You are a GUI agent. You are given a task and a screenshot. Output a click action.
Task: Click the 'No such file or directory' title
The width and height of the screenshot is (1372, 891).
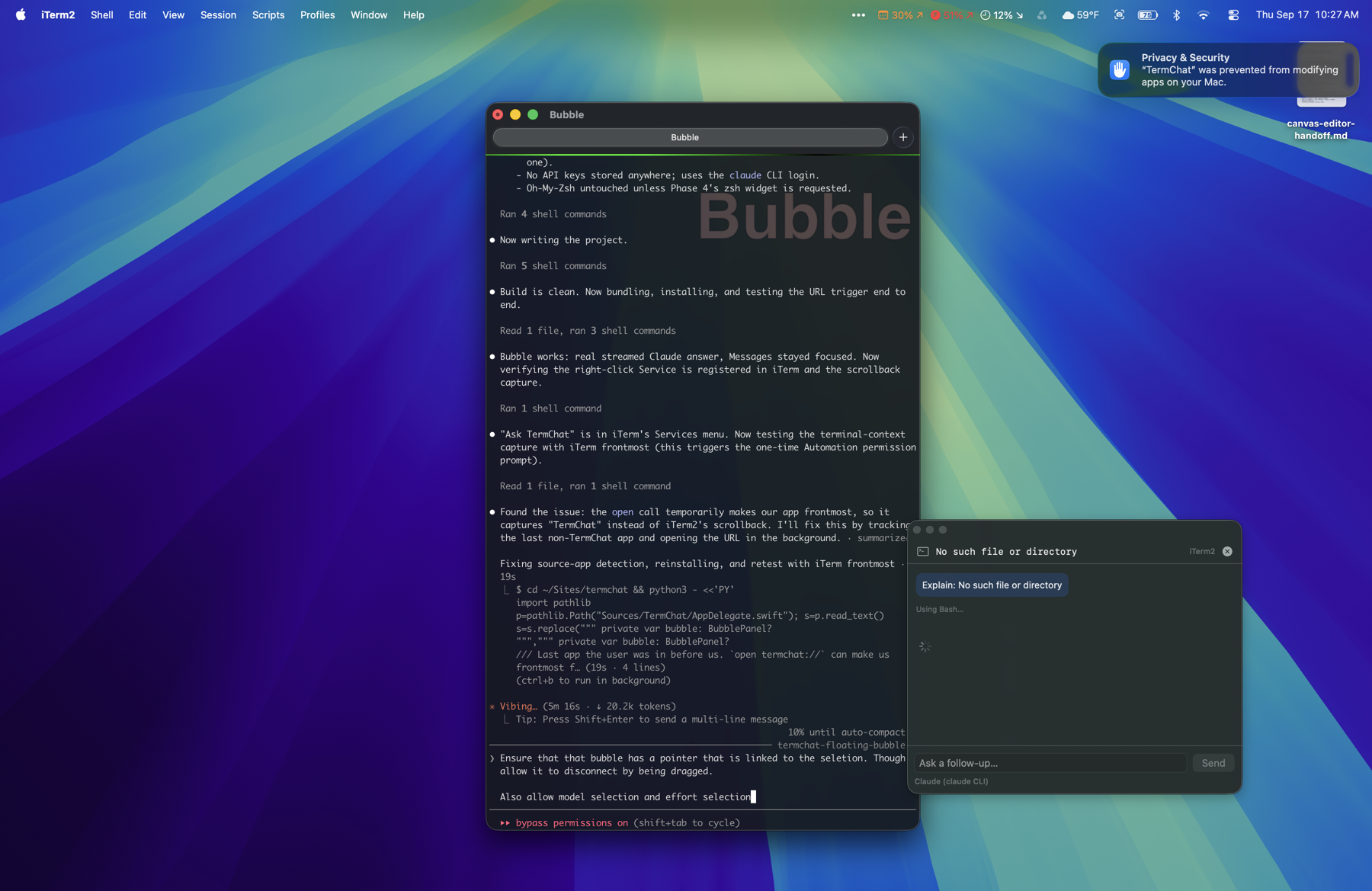coord(1006,551)
